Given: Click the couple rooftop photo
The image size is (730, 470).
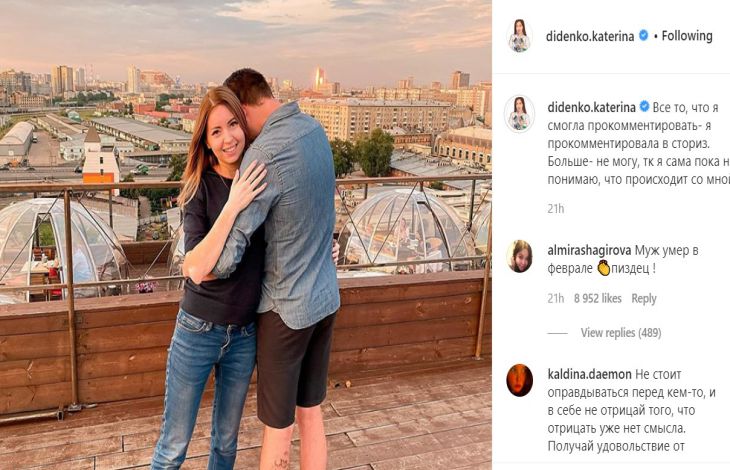Looking at the screenshot, I should [246, 235].
